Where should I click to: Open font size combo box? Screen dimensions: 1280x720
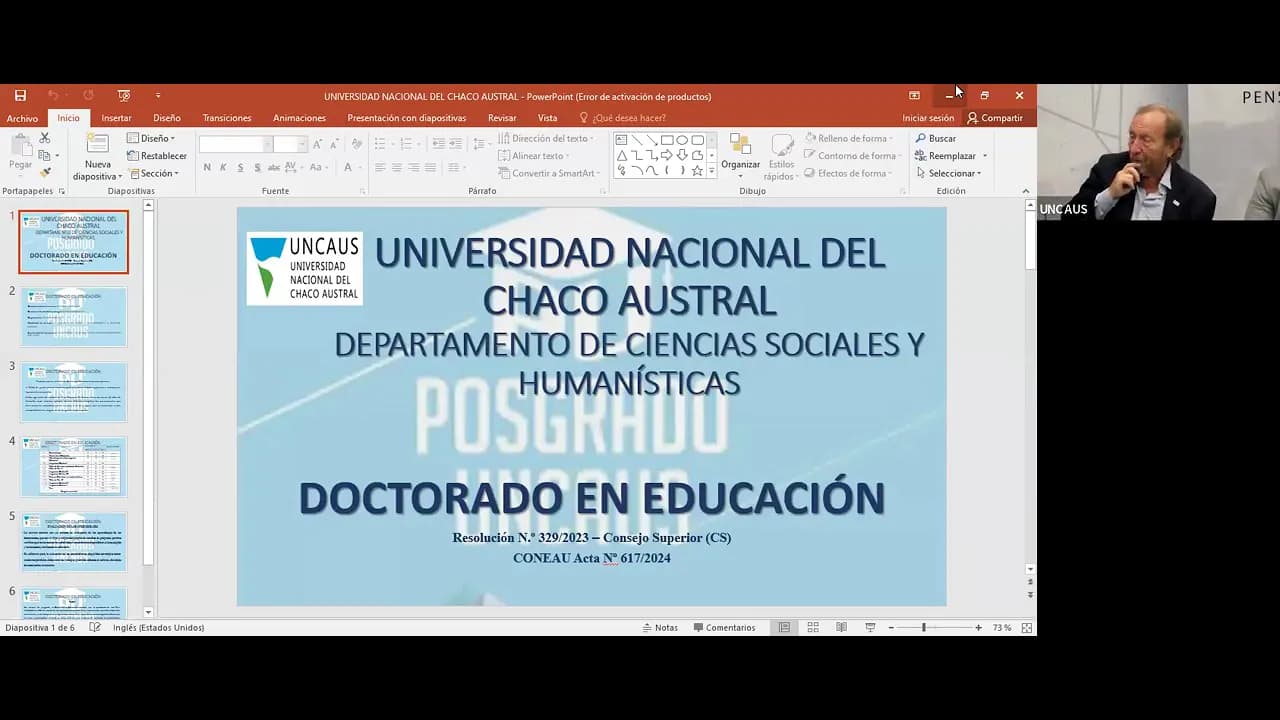click(x=290, y=145)
